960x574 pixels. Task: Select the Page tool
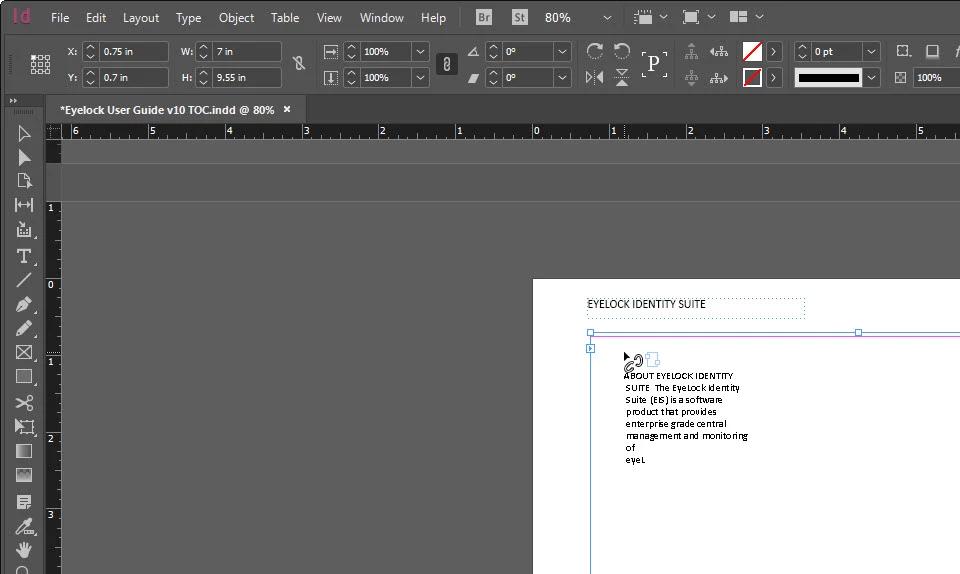[x=24, y=181]
